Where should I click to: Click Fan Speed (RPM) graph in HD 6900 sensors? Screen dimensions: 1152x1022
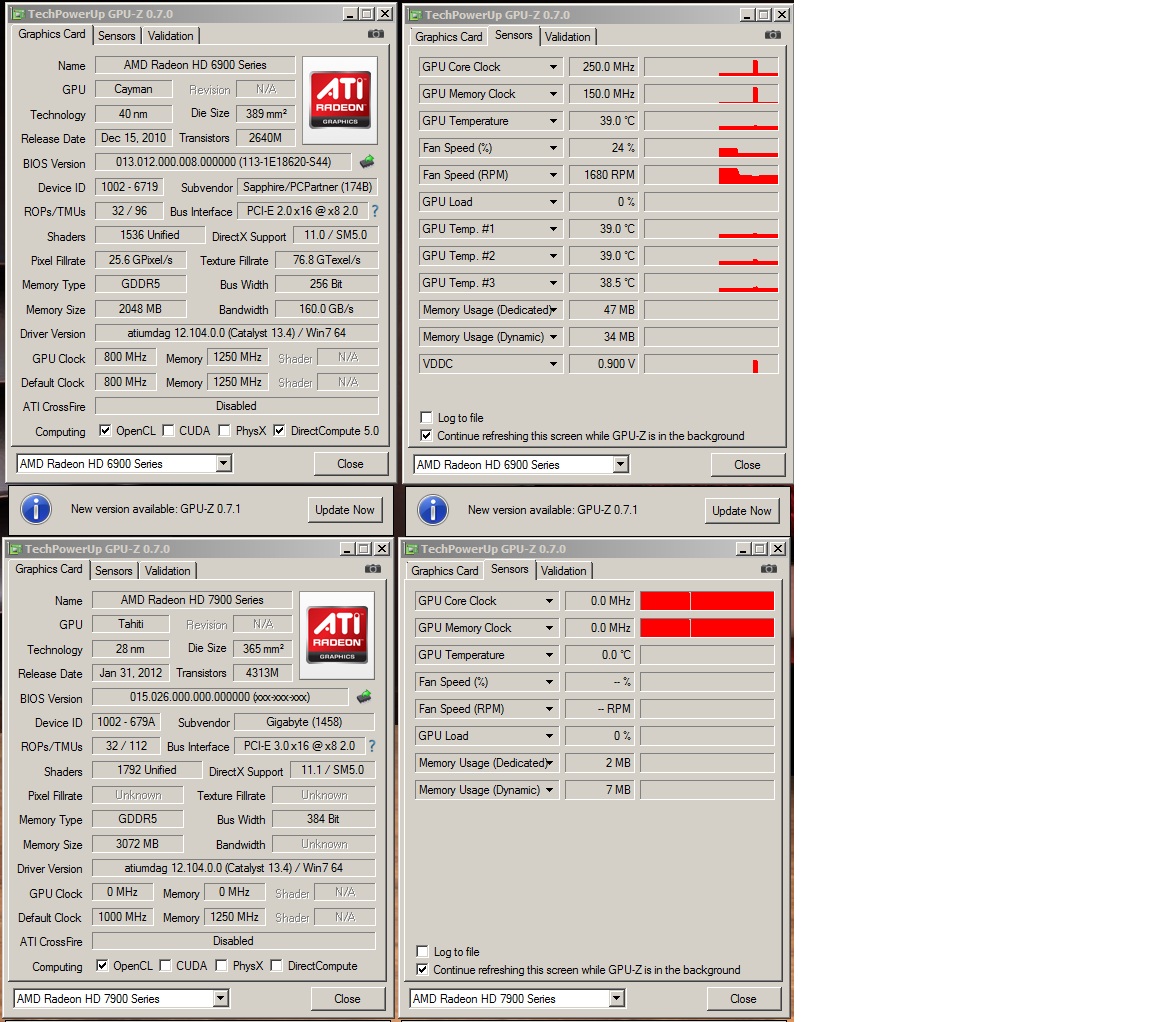click(710, 175)
